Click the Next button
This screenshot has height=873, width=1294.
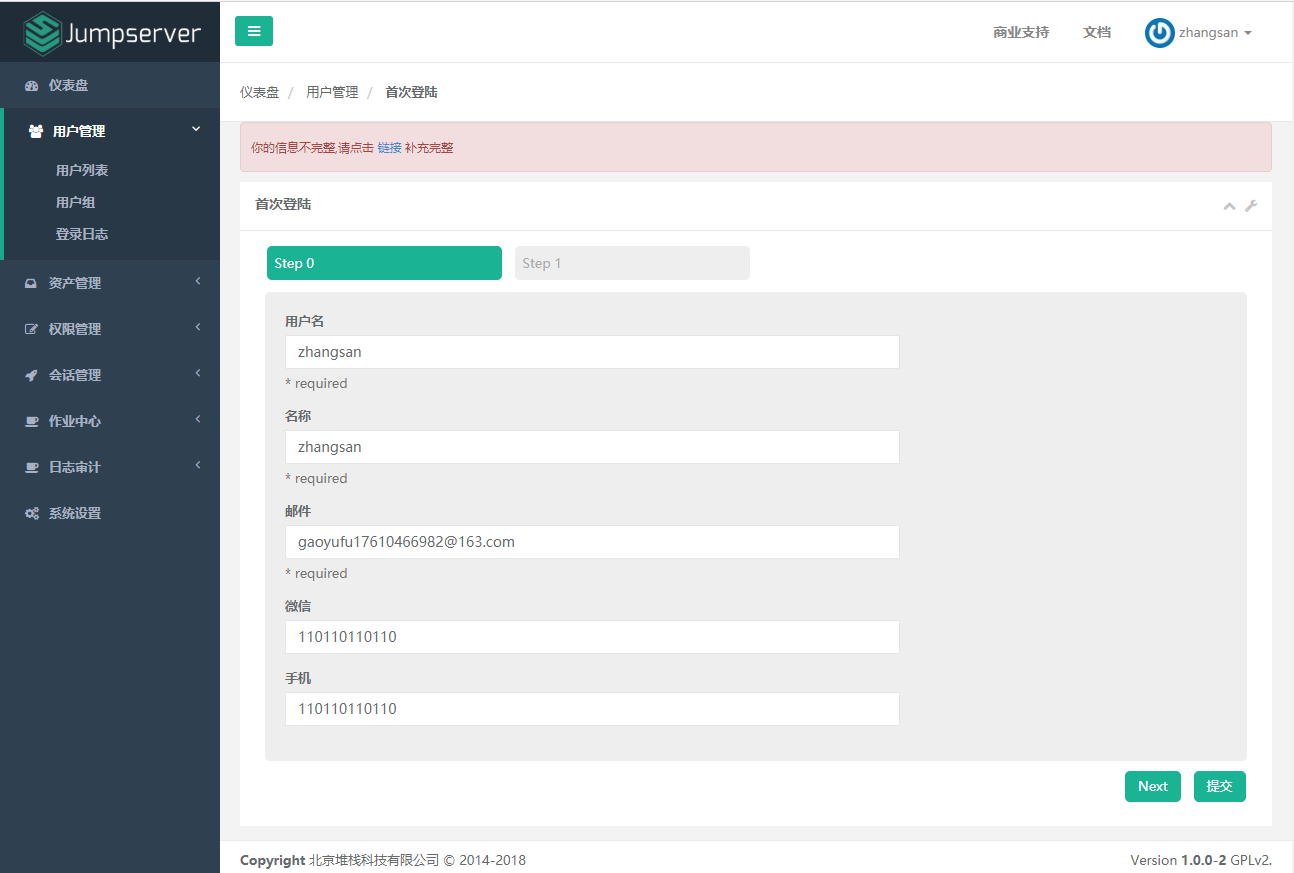[1152, 786]
